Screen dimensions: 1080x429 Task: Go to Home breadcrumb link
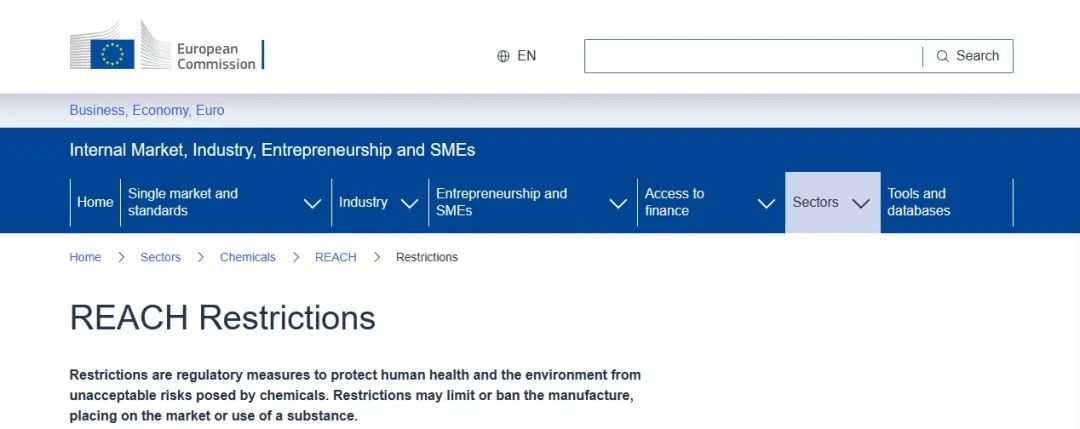tap(85, 257)
